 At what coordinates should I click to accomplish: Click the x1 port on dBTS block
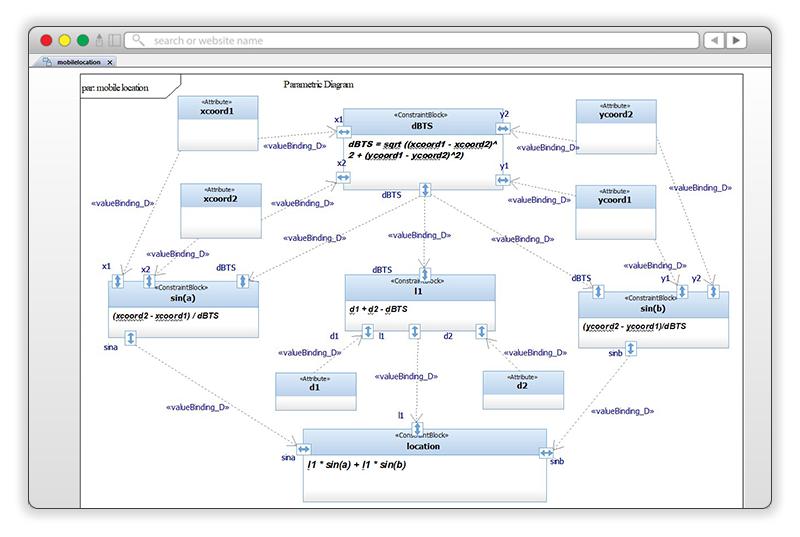coord(343,131)
